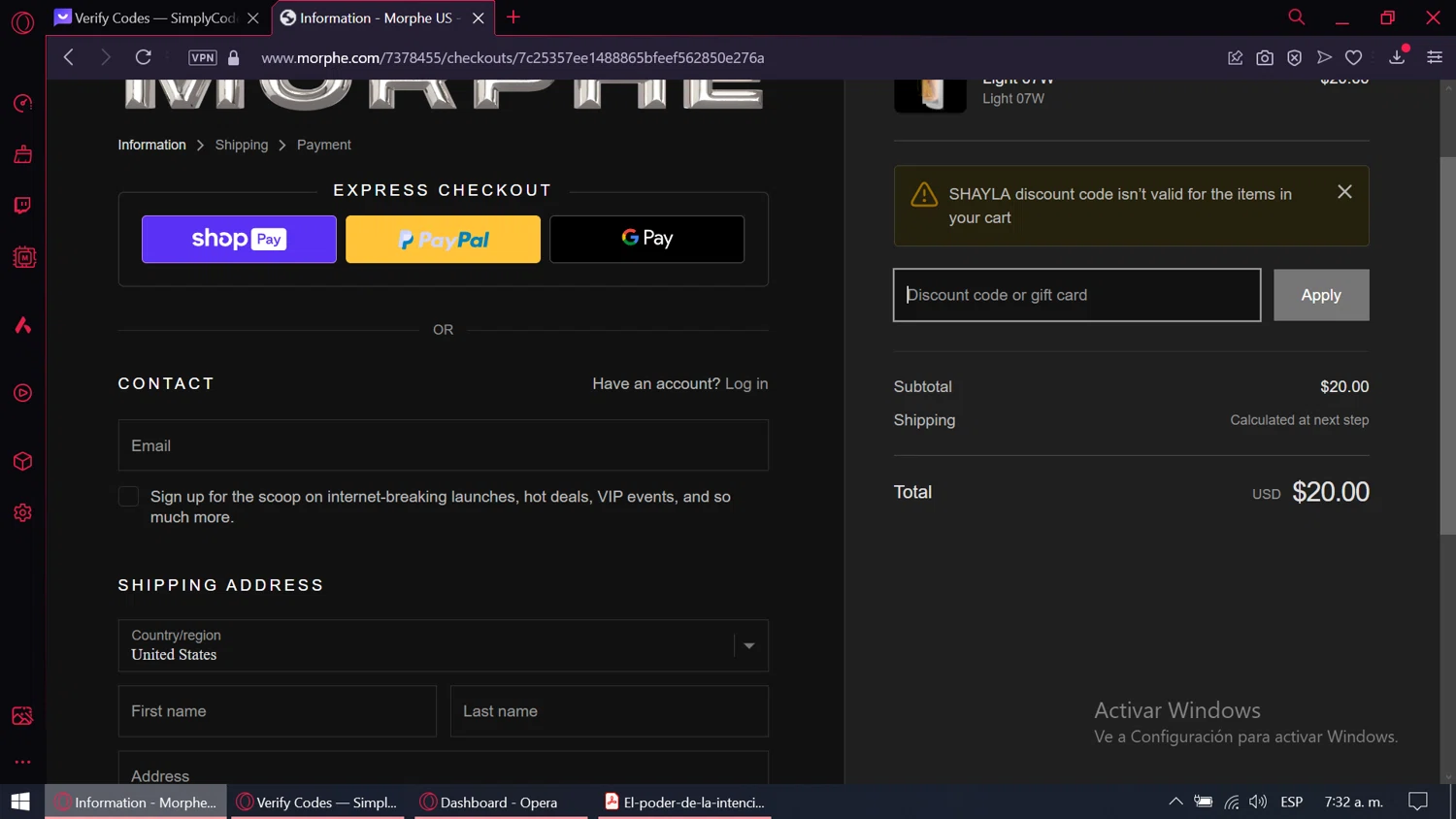Switch to Dashboard - Opera taskbar window
This screenshot has width=1456, height=819.
pos(501,802)
